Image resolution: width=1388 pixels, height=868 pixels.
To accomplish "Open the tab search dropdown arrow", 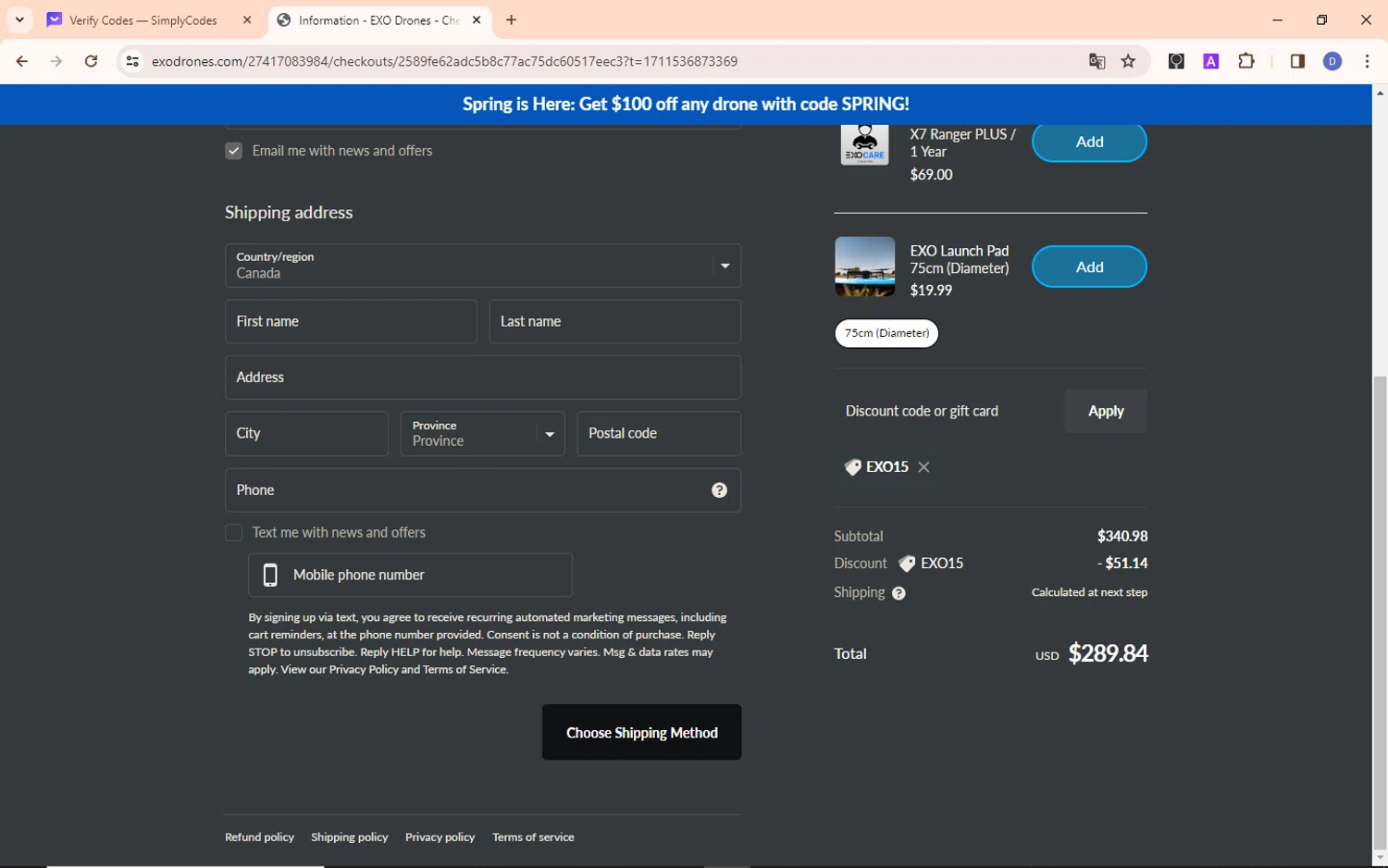I will click(19, 19).
